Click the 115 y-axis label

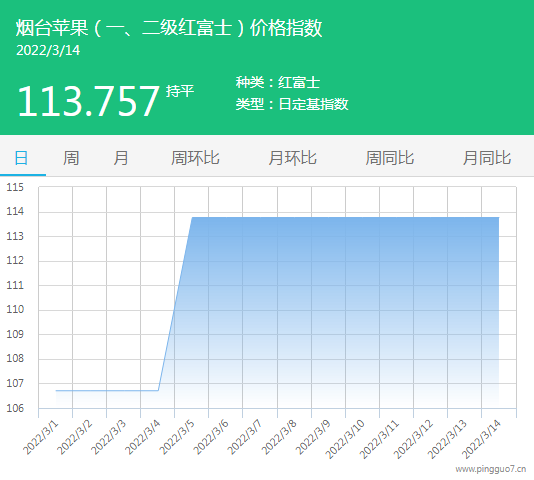coord(15,187)
